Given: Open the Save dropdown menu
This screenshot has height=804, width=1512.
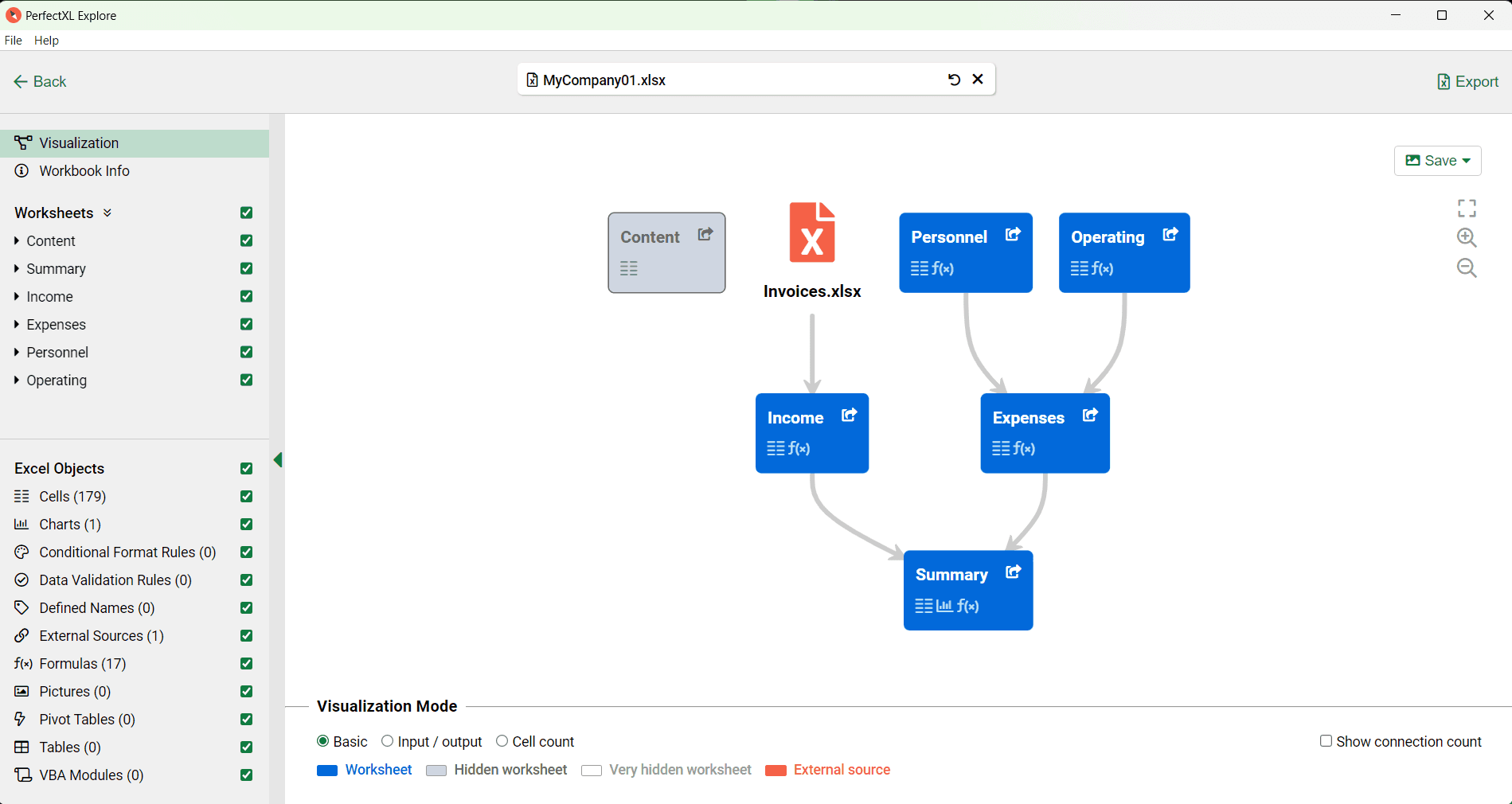Looking at the screenshot, I should pos(1437,160).
